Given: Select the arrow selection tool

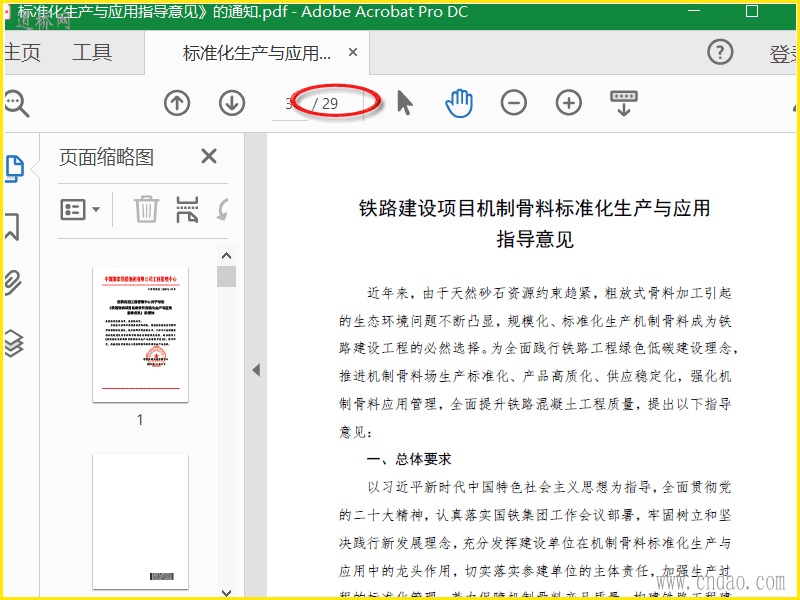Looking at the screenshot, I should point(405,103).
